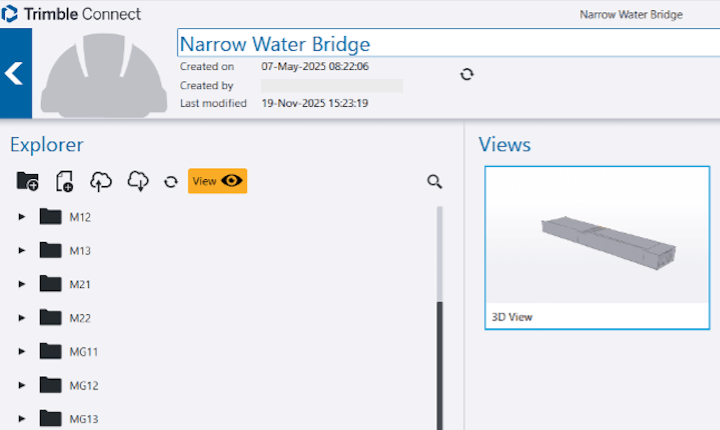Click the project sync icon beside dates
This screenshot has width=720, height=430.
466,74
